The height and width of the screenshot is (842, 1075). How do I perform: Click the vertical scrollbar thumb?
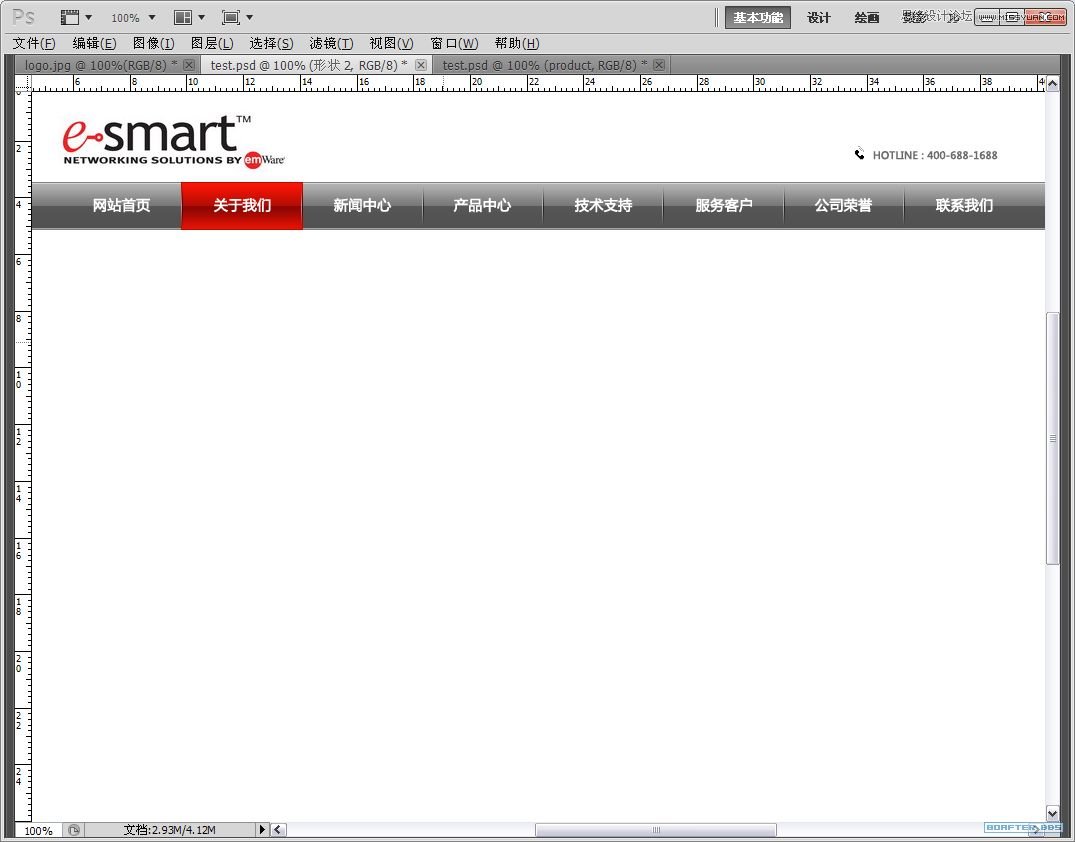[1053, 438]
